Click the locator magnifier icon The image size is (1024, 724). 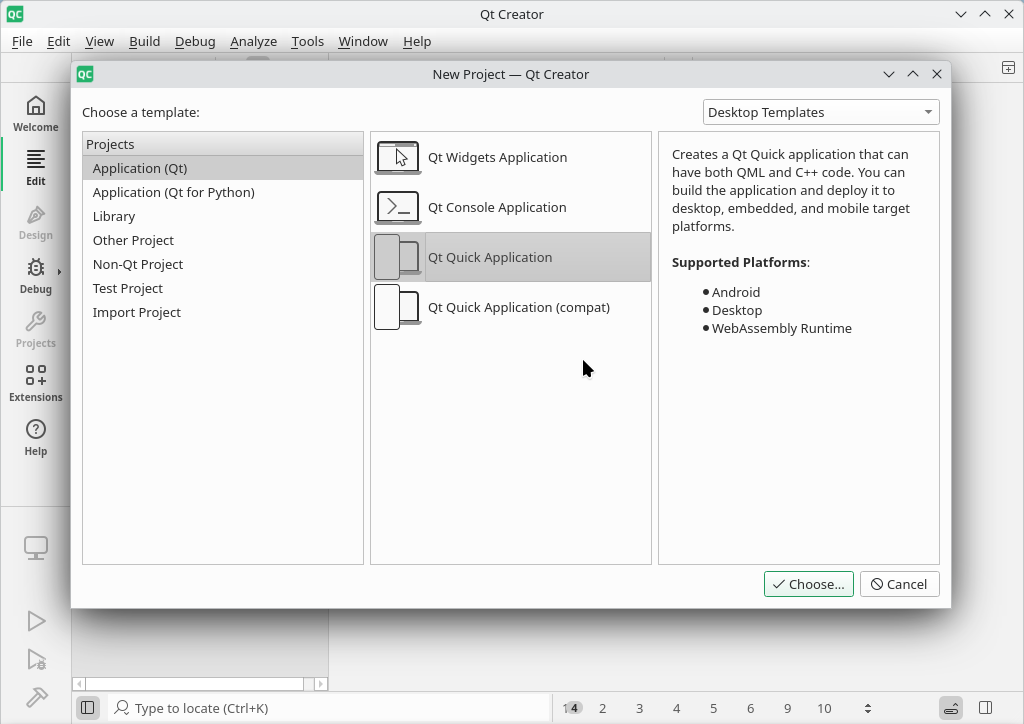[121, 708]
